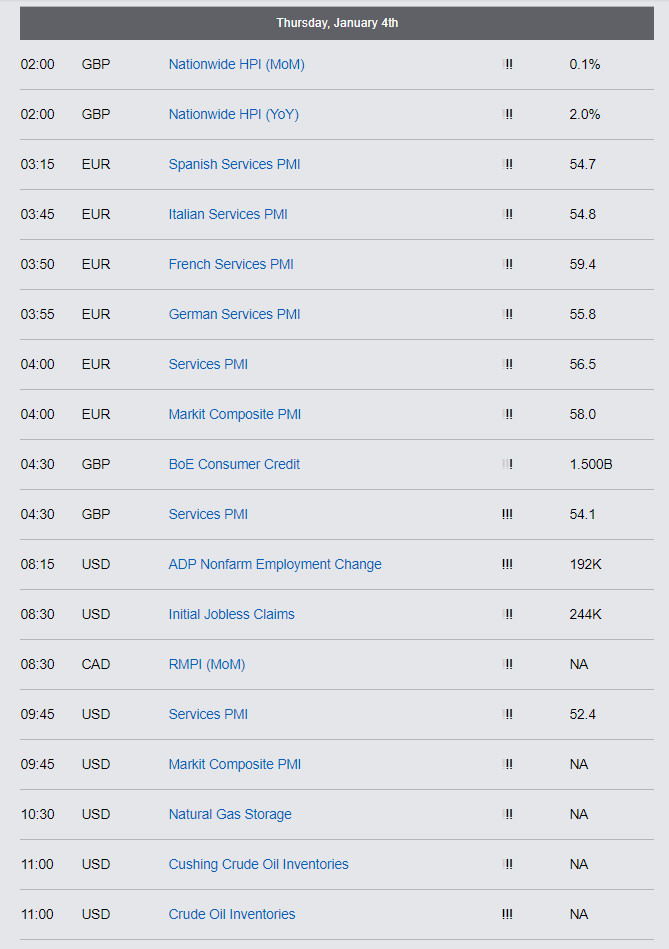Open German Services PMI event link
This screenshot has width=669, height=949.
(x=234, y=314)
